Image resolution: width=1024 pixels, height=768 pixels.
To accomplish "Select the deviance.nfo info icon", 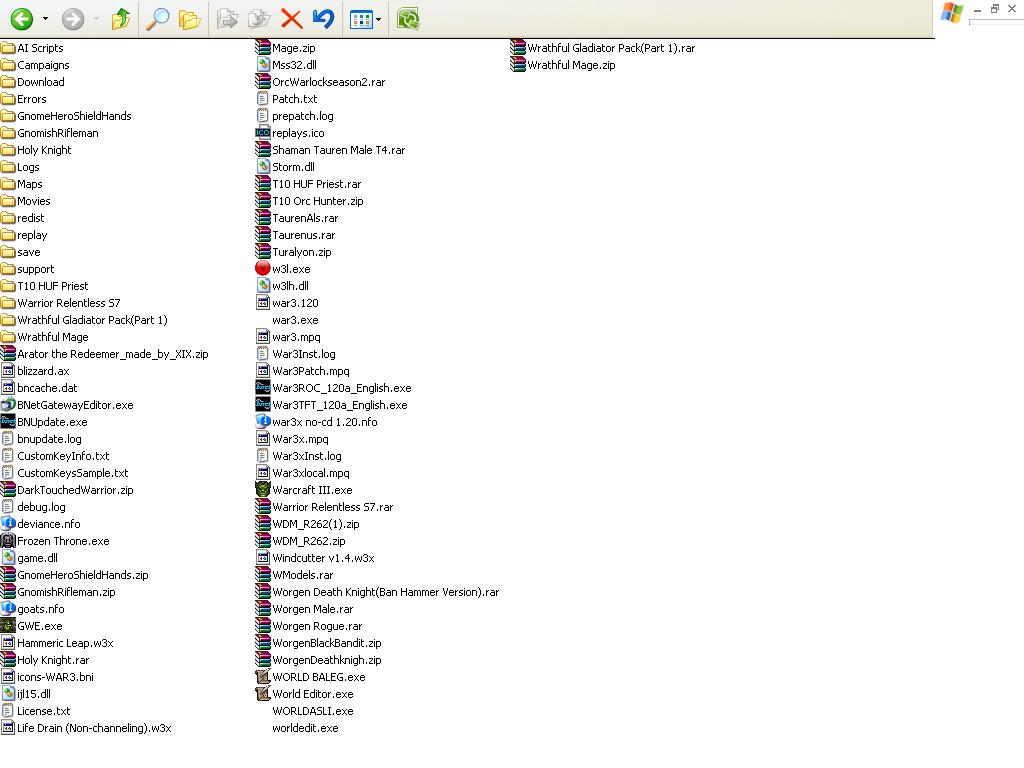I will 8,523.
